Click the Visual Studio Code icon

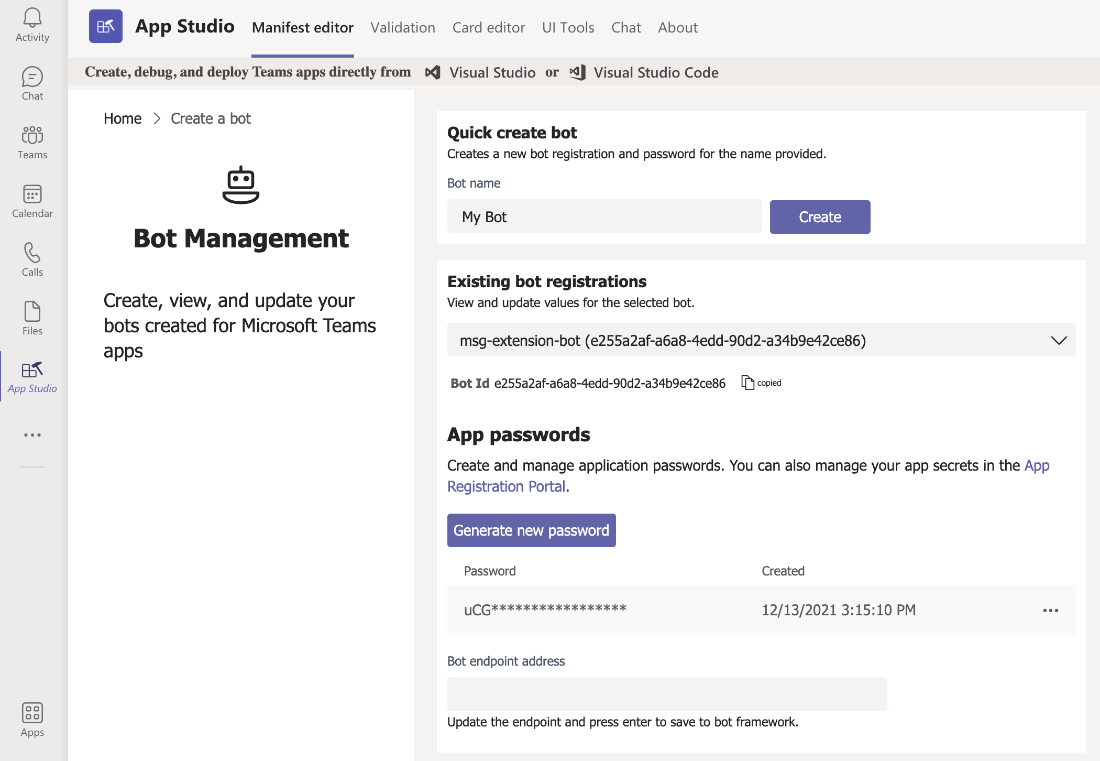[x=577, y=72]
